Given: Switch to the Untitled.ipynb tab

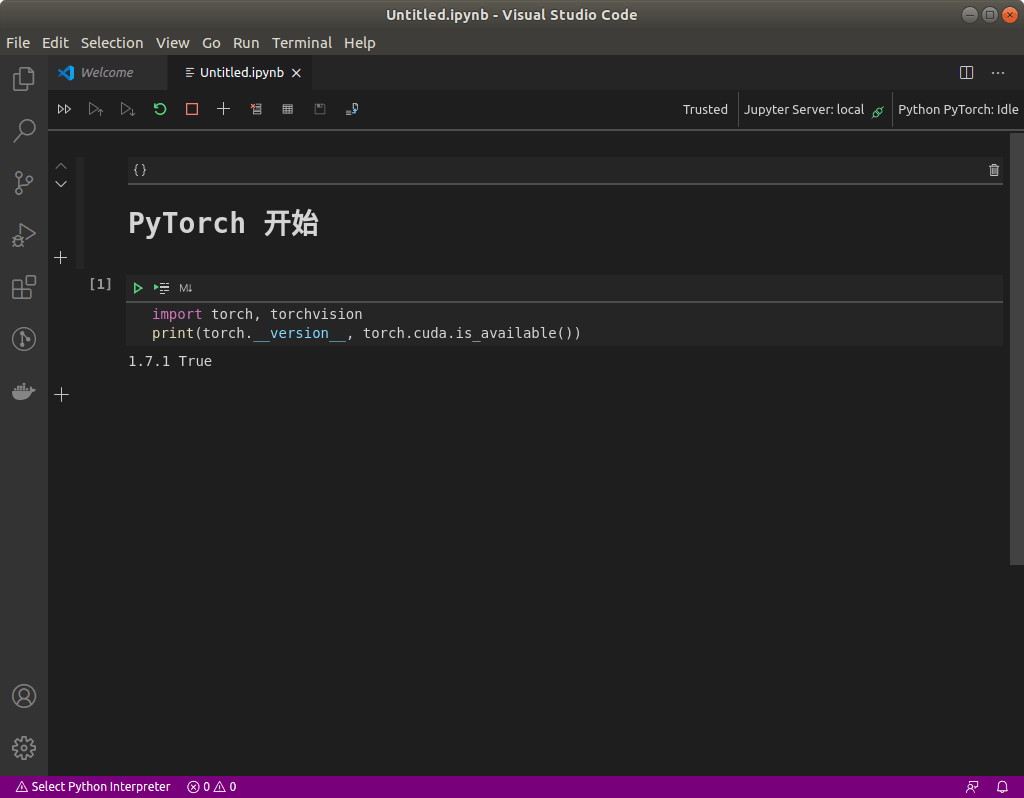Looking at the screenshot, I should (x=242, y=72).
